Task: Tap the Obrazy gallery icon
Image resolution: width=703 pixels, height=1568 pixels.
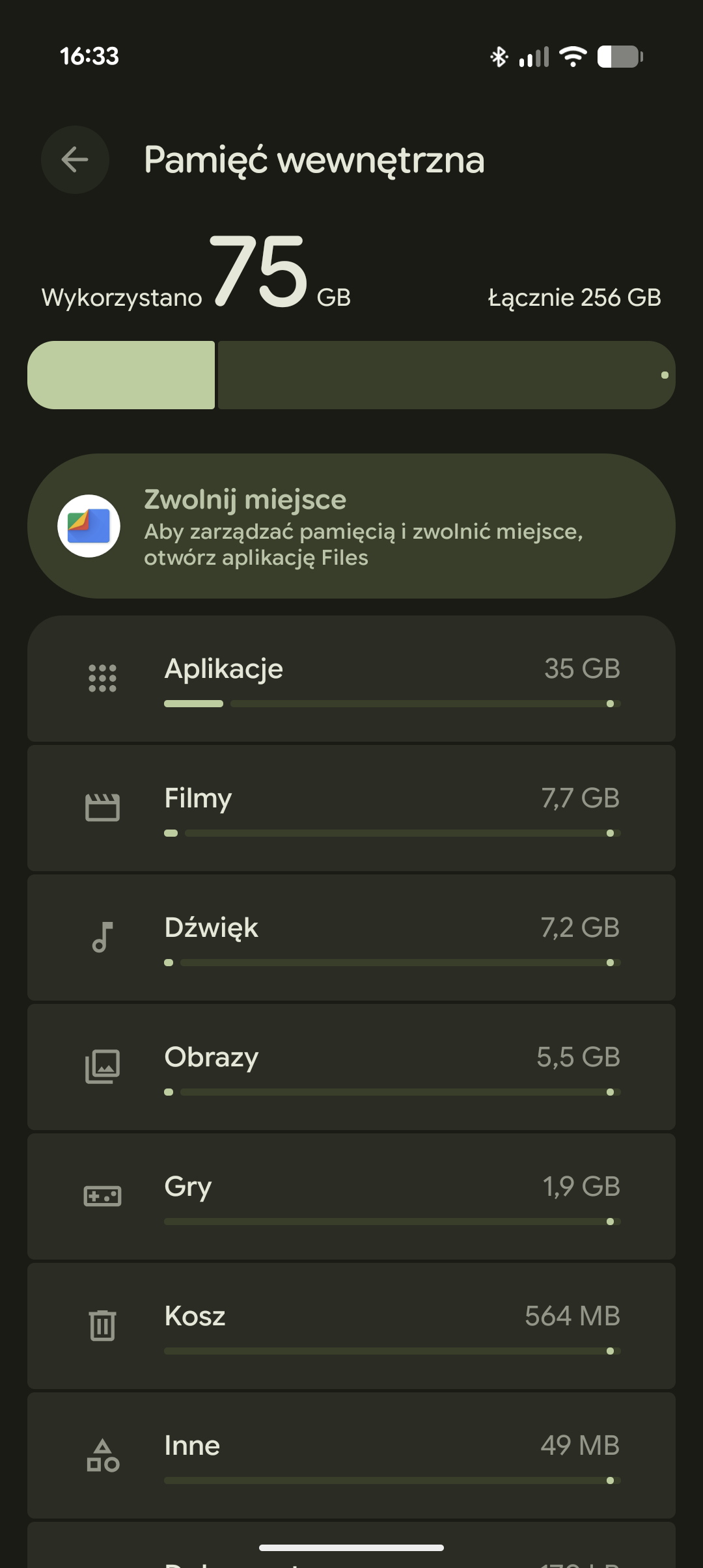Action: 102,1066
